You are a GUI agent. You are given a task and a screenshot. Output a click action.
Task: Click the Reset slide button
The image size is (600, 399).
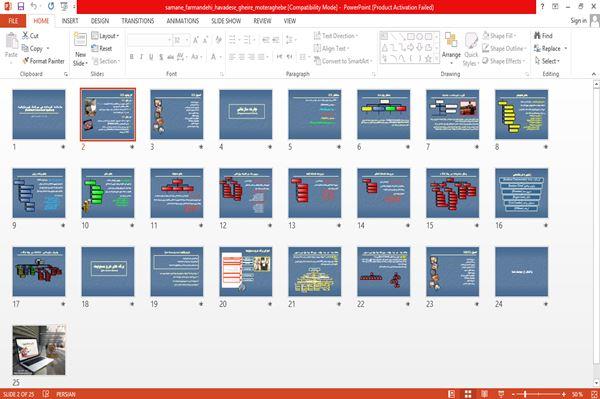pos(102,48)
